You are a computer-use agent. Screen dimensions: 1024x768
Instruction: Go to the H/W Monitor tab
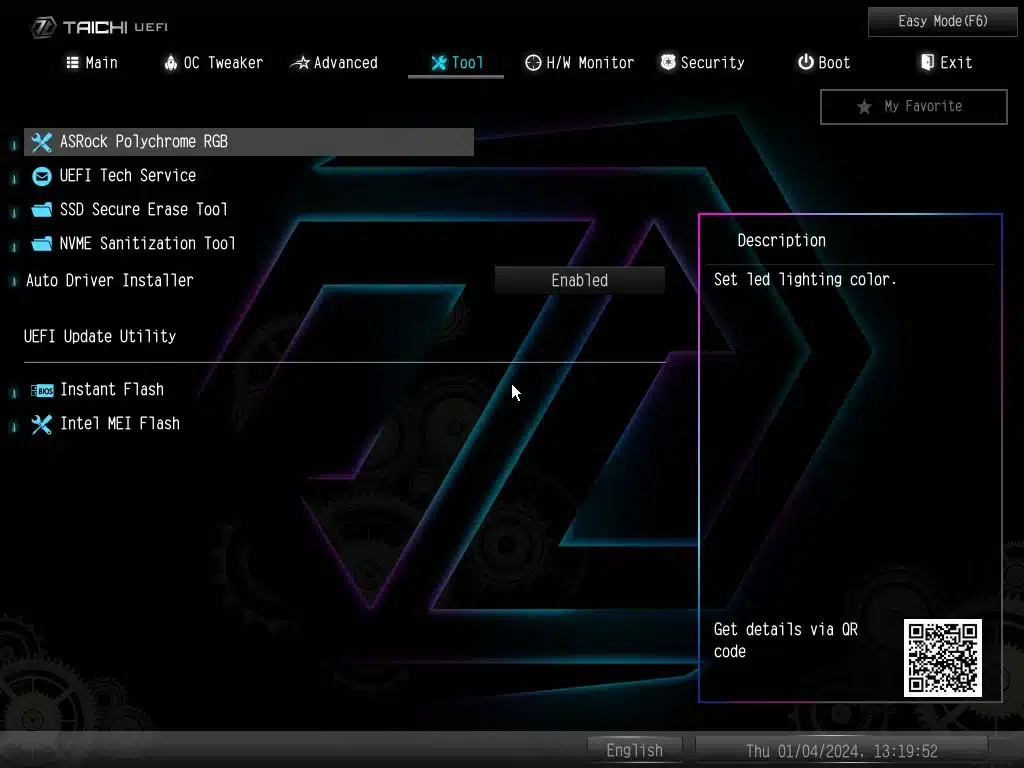coord(579,63)
